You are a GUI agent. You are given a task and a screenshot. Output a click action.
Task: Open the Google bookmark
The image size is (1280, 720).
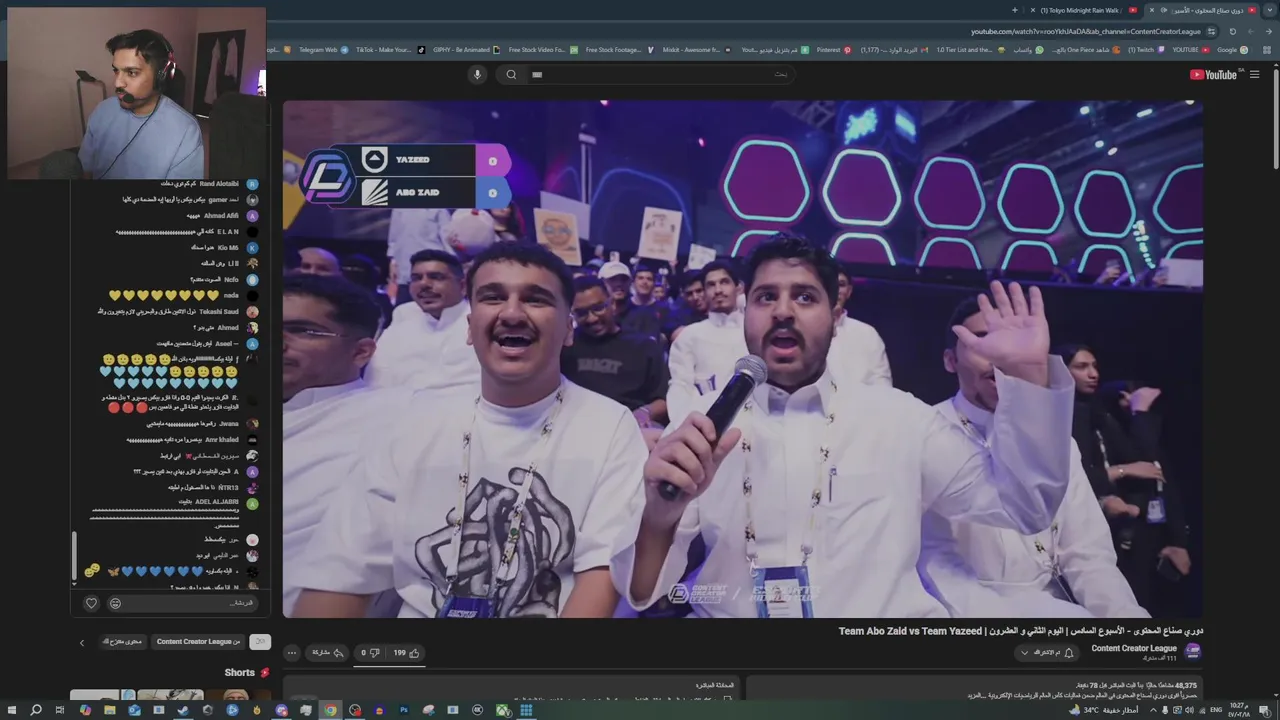pos(1232,49)
